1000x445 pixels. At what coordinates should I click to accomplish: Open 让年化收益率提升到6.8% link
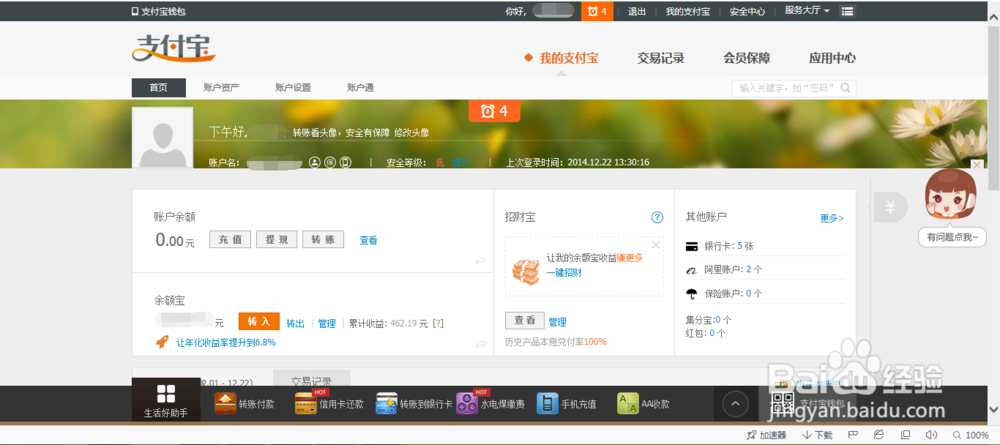[x=226, y=342]
